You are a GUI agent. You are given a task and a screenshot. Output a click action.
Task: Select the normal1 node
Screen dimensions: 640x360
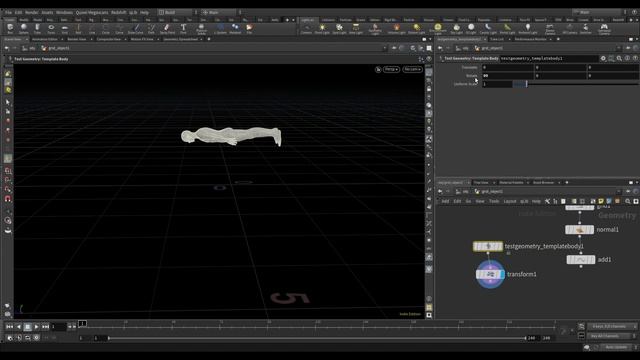tap(580, 230)
